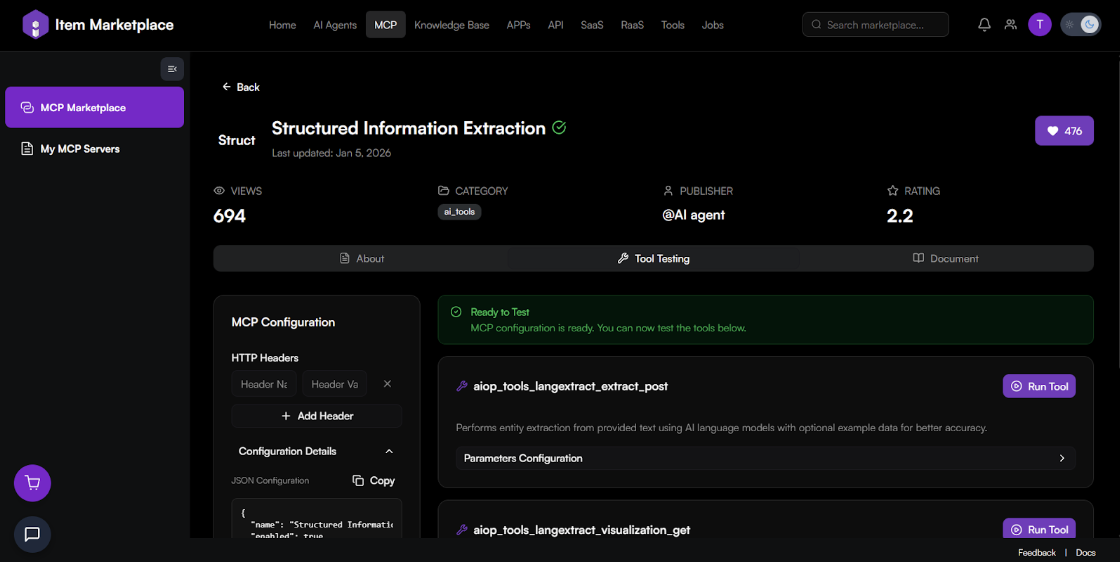Select Knowledge Base in the top navigation
The image size is (1120, 562).
click(x=451, y=25)
